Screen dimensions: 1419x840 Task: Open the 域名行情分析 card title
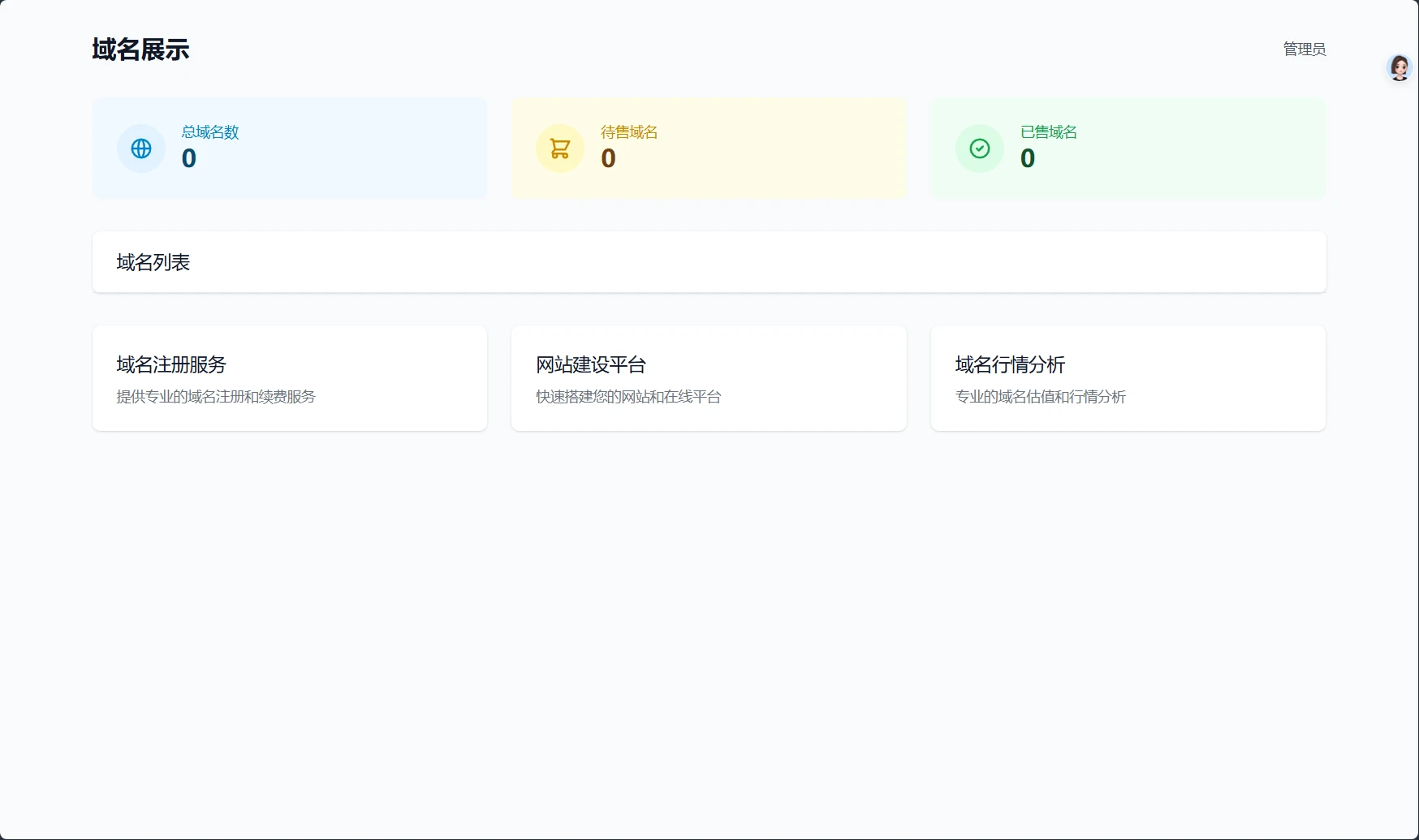point(1010,364)
